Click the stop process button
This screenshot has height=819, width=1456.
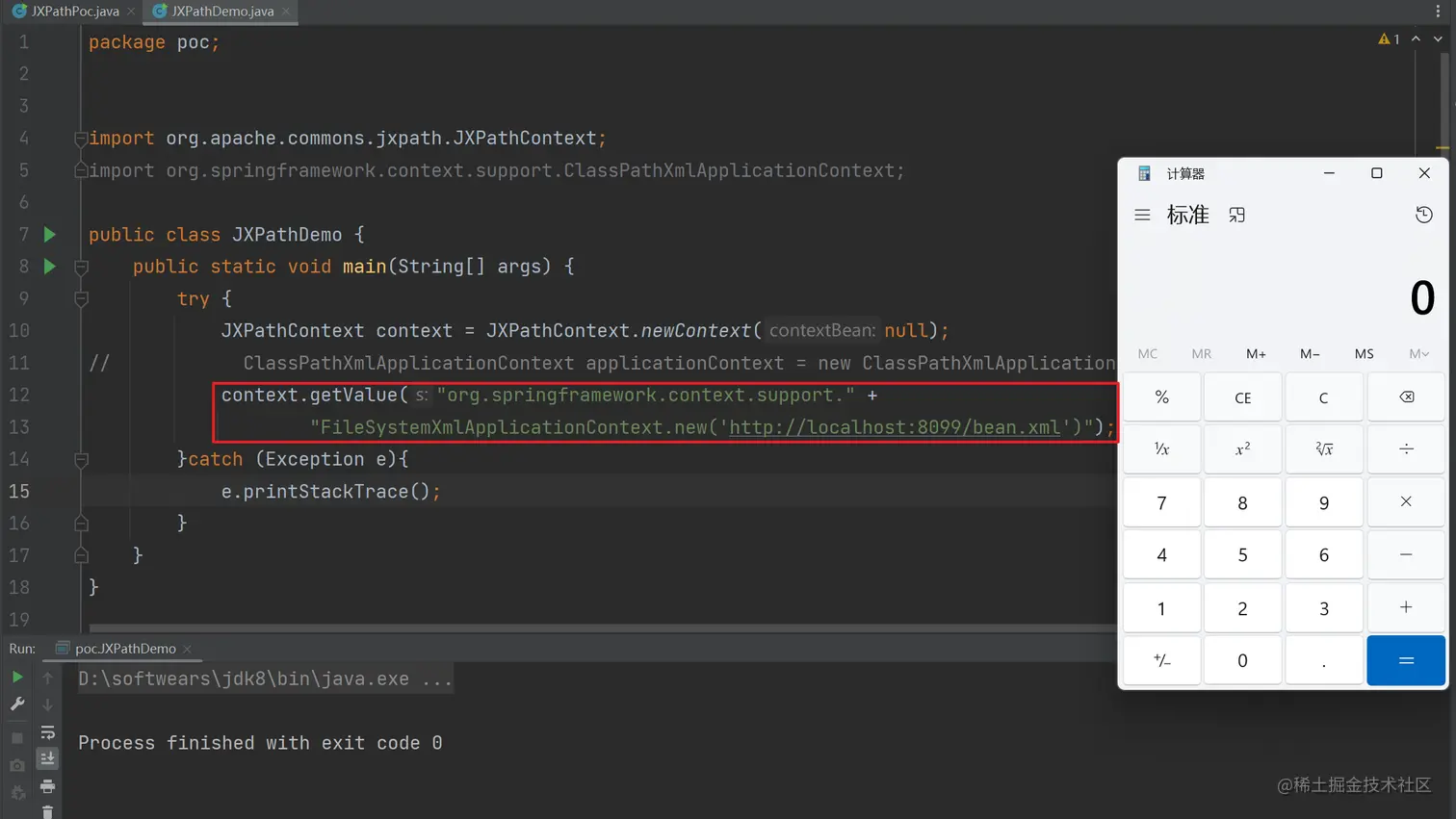click(x=17, y=738)
